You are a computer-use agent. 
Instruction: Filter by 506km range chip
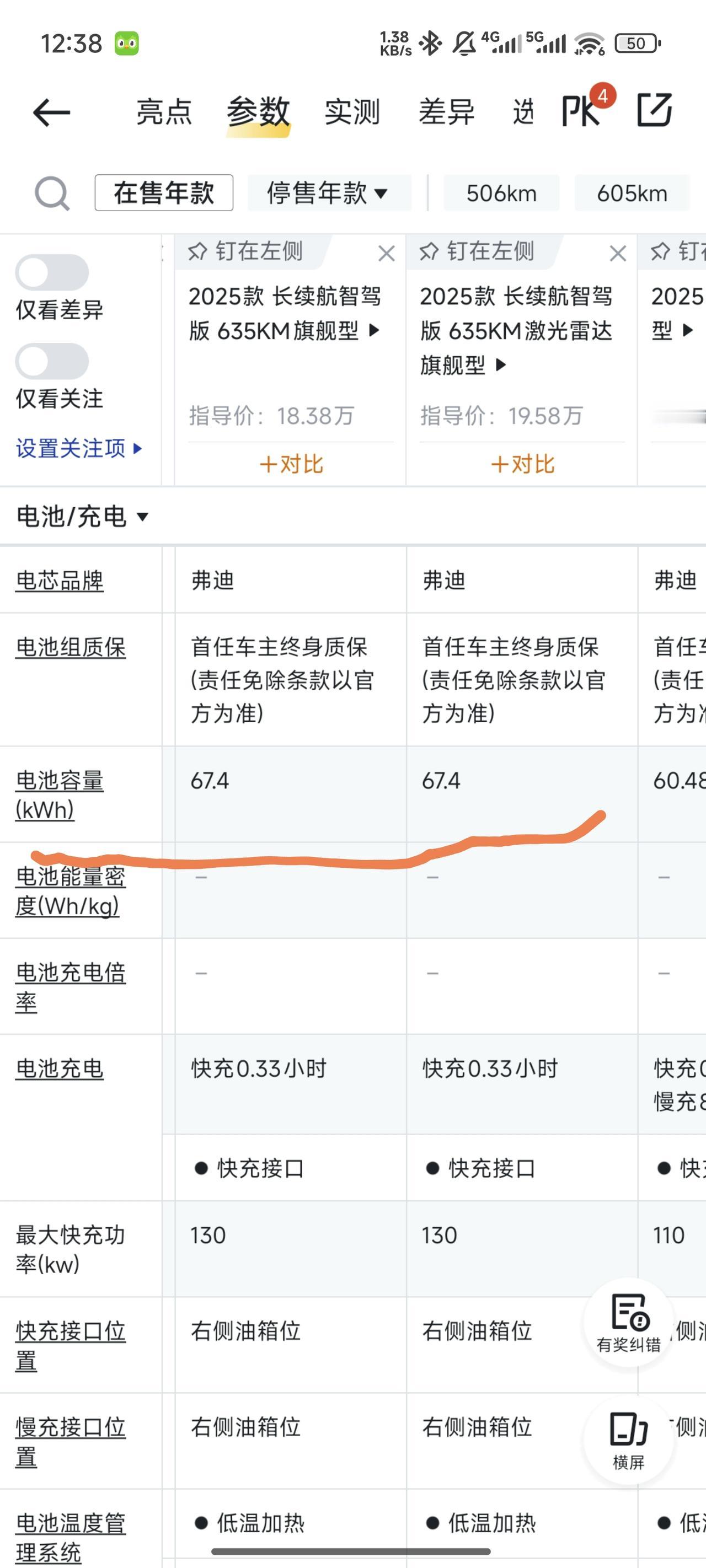click(x=501, y=193)
